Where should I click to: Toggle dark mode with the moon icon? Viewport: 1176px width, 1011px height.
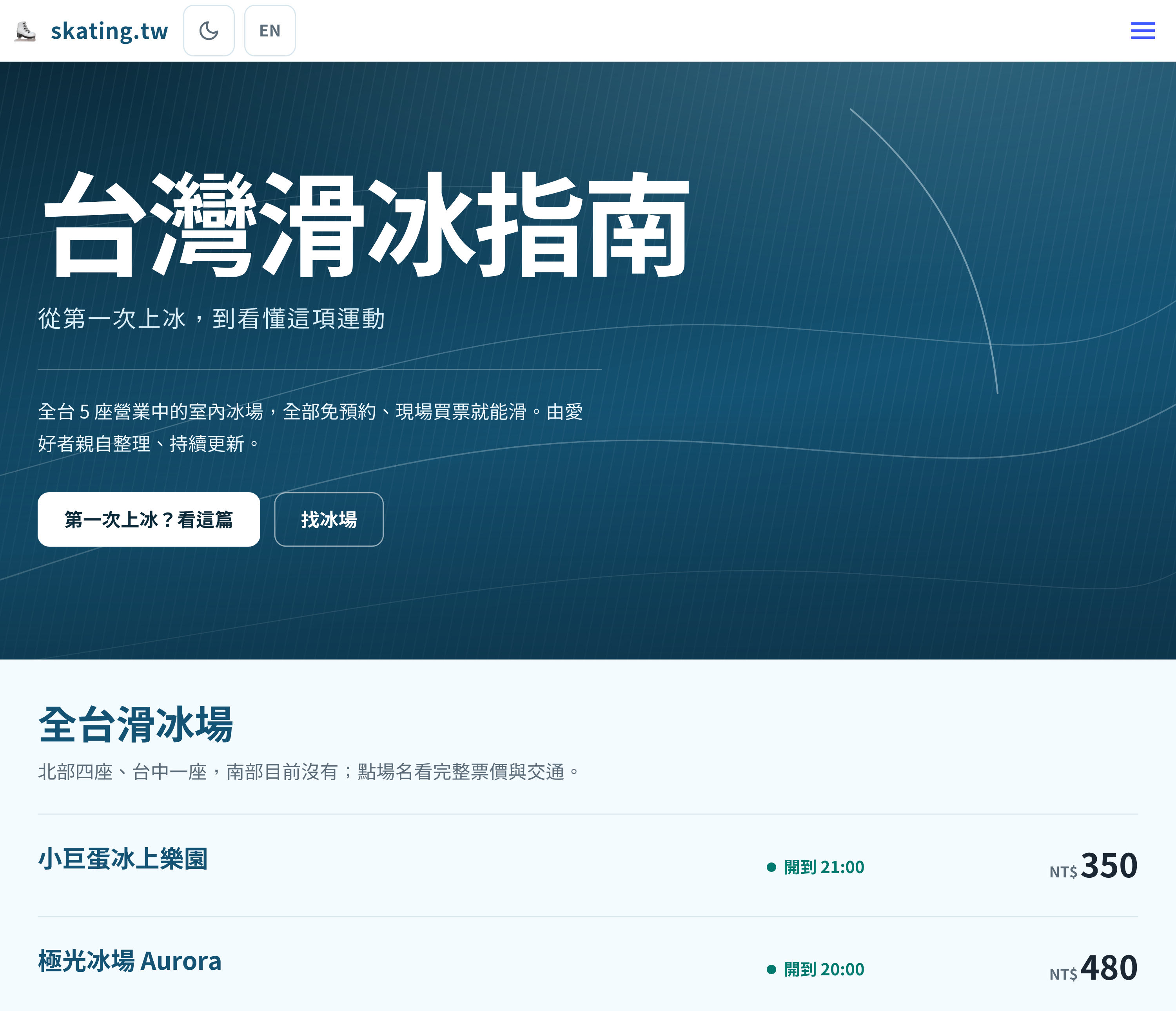pos(209,31)
